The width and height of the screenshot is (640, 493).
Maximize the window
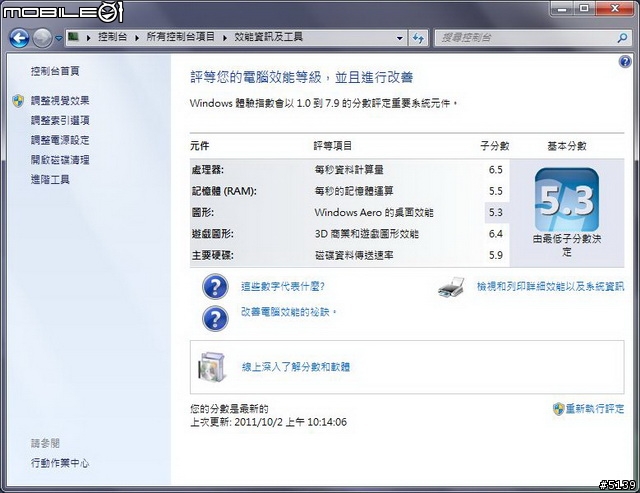[x=584, y=8]
